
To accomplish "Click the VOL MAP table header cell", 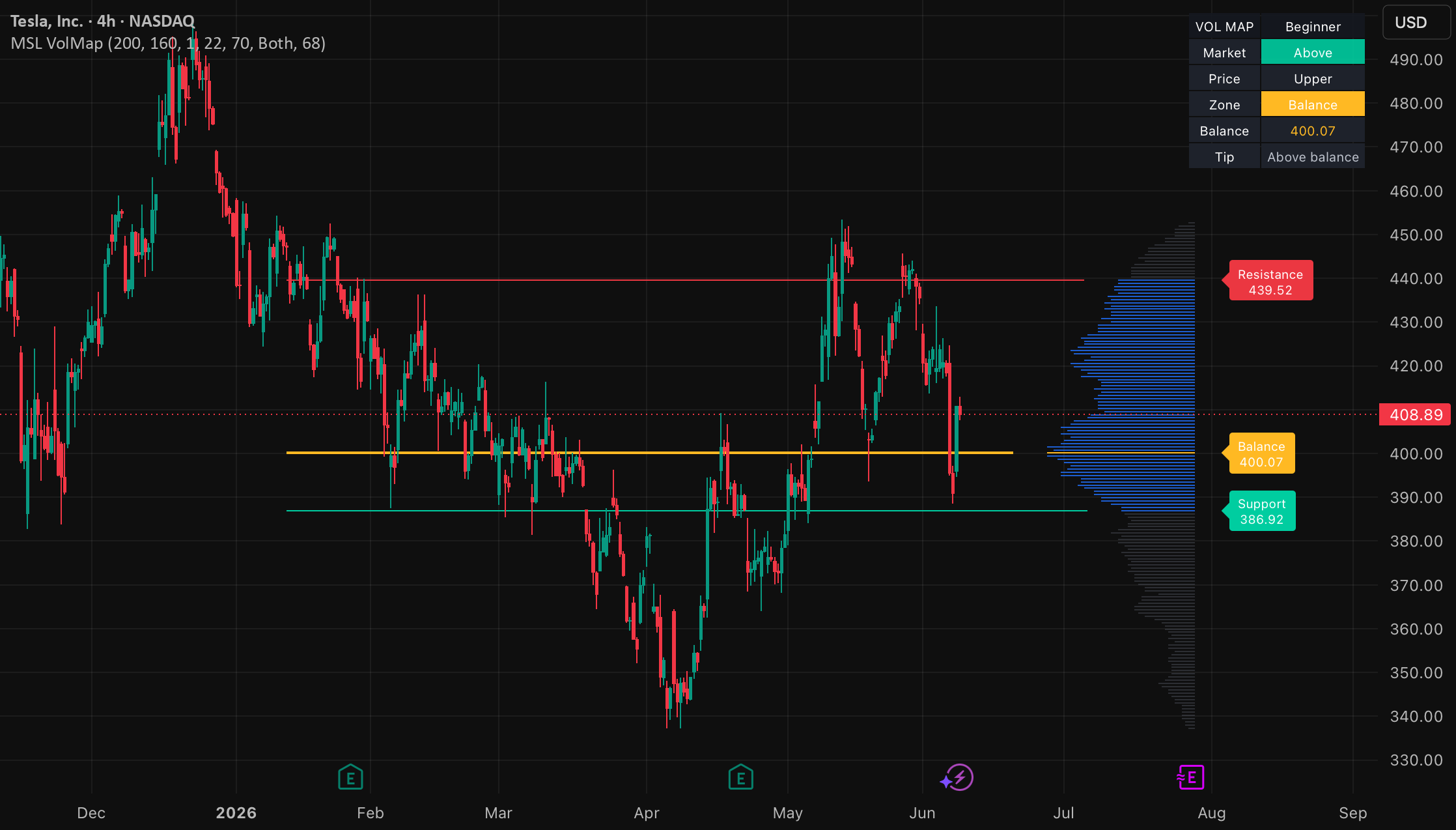I will tap(1224, 26).
